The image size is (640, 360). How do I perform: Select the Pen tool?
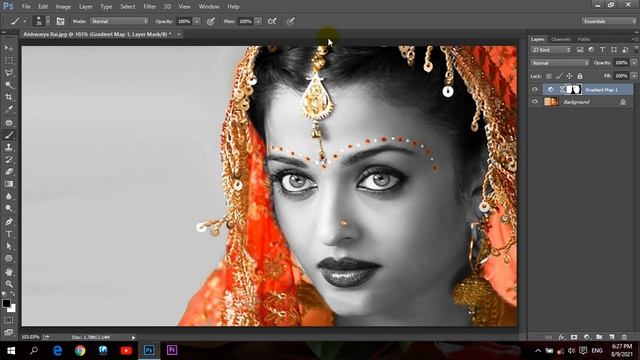[x=9, y=222]
